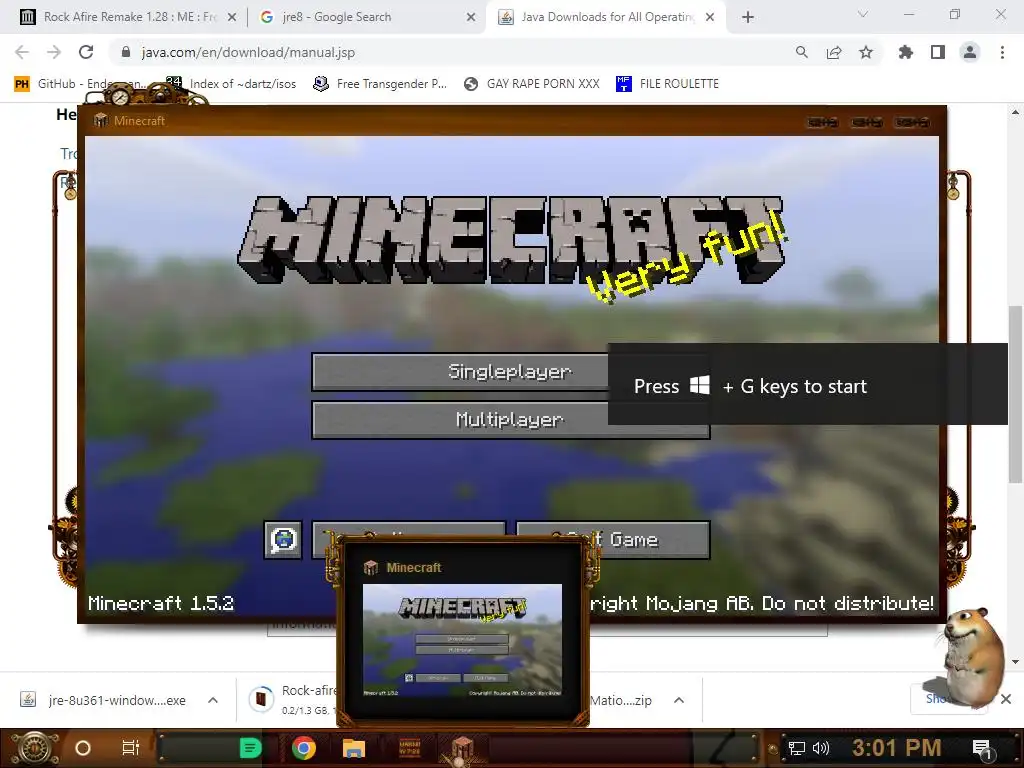Click the page scrollbar down arrow

(1015, 662)
